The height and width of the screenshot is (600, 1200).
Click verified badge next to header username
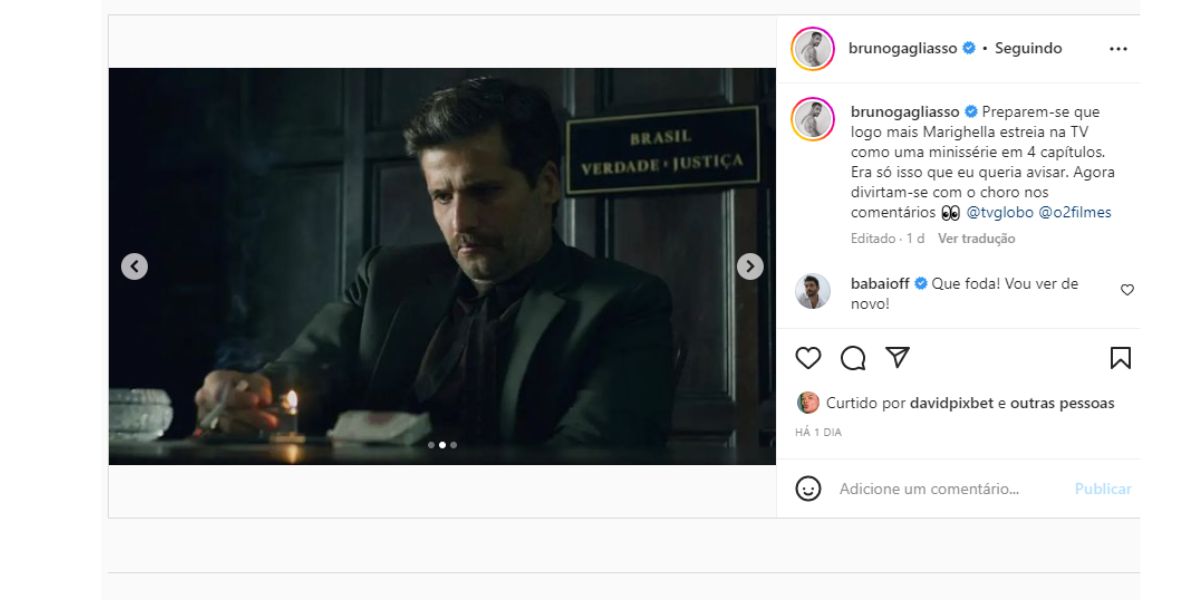click(x=969, y=48)
